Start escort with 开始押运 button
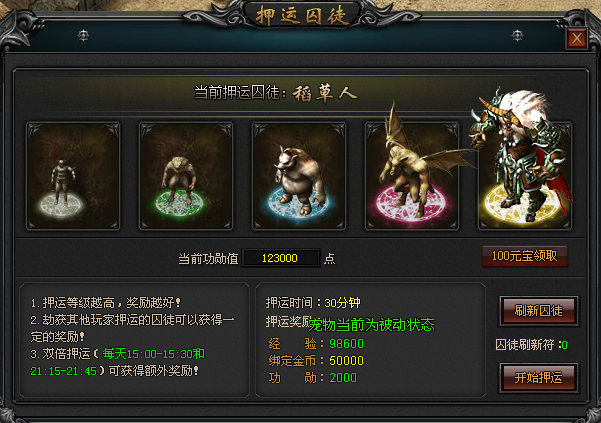 pyautogui.click(x=539, y=378)
